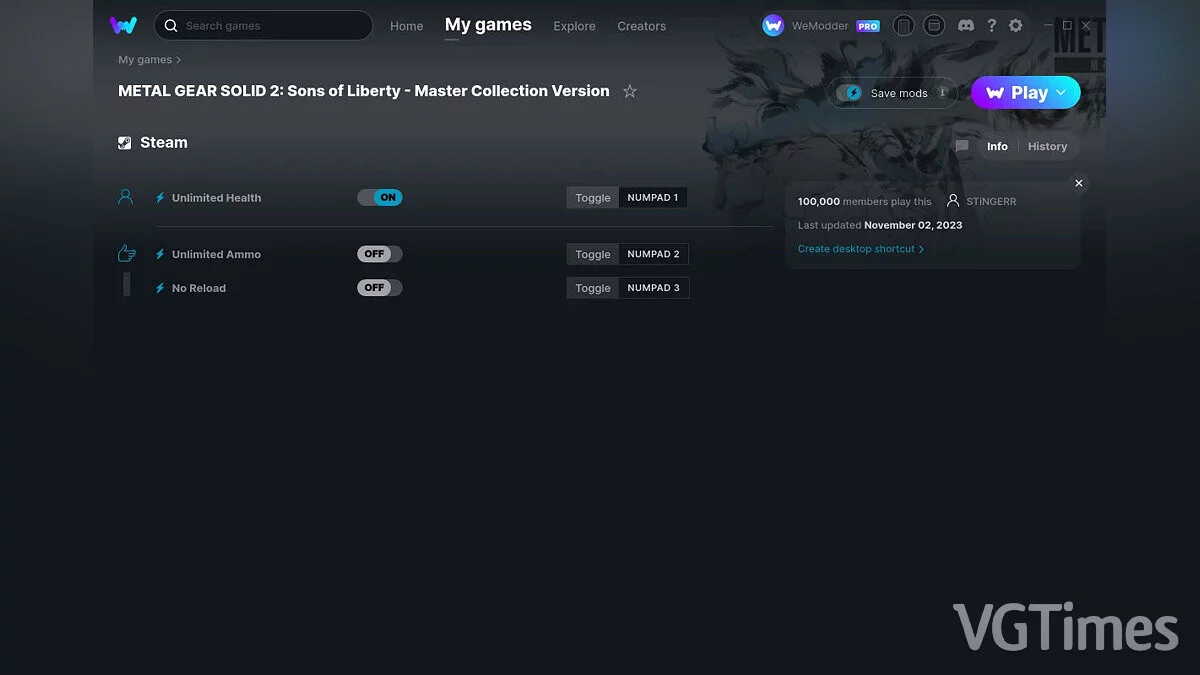Viewport: 1200px width, 675px height.
Task: Turn off Unlimited Health switch
Action: 380,197
